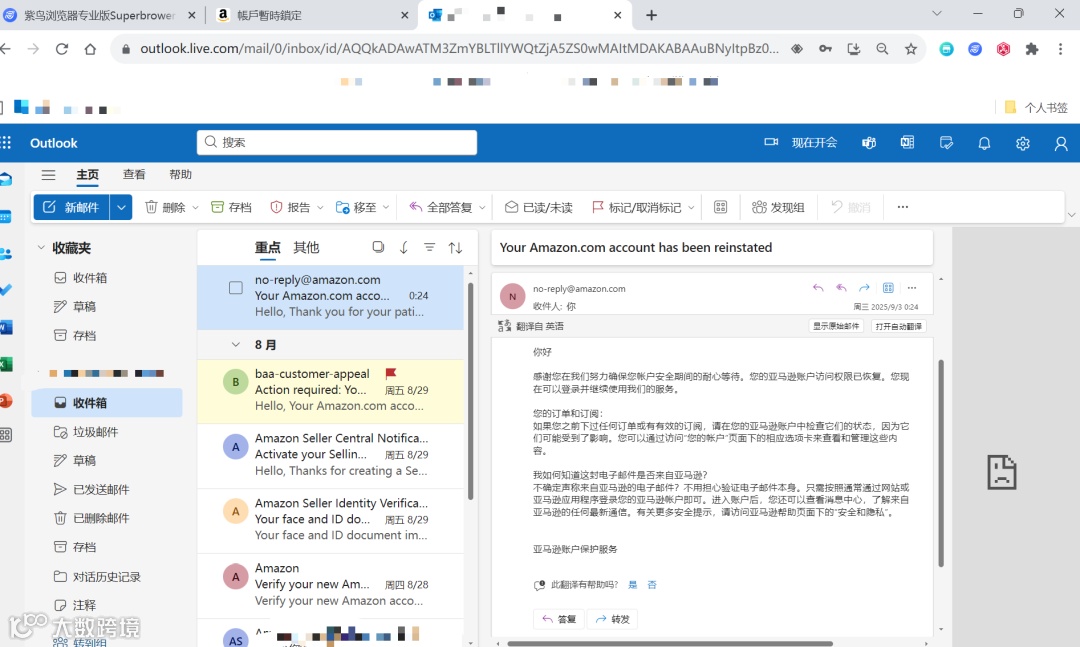The width and height of the screenshot is (1080, 647).
Task: Answer Yes (是) to translation helpful
Action: [x=633, y=584]
